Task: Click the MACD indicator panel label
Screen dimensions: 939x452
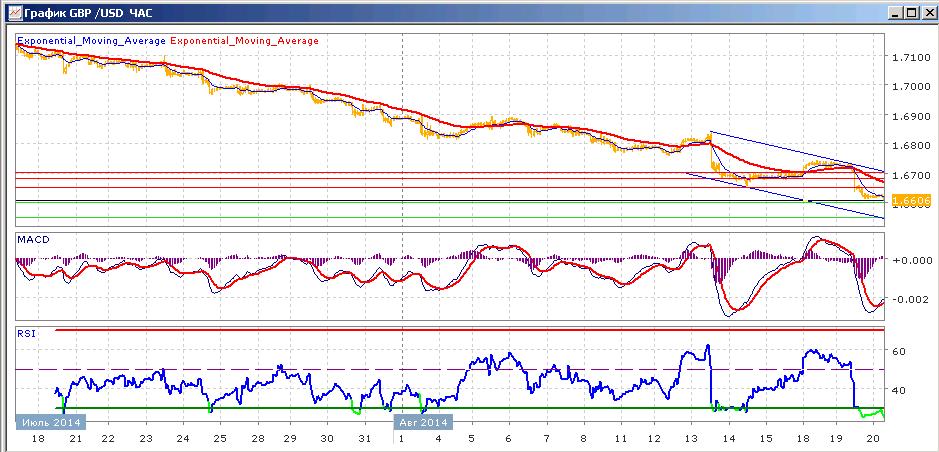Action: [33, 239]
